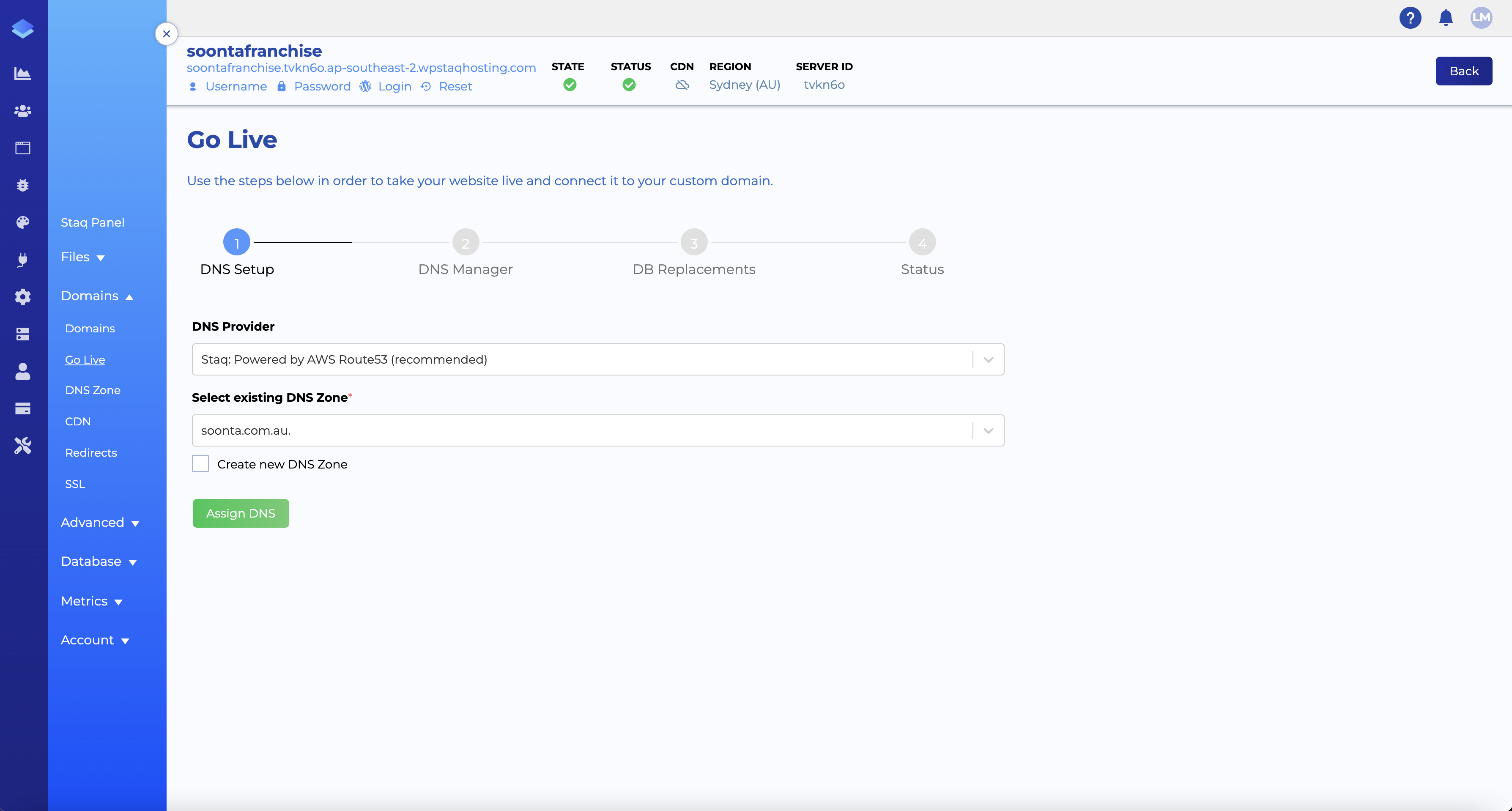Open the single user sidebar icon
Image resolution: width=1512 pixels, height=811 pixels.
(x=23, y=372)
